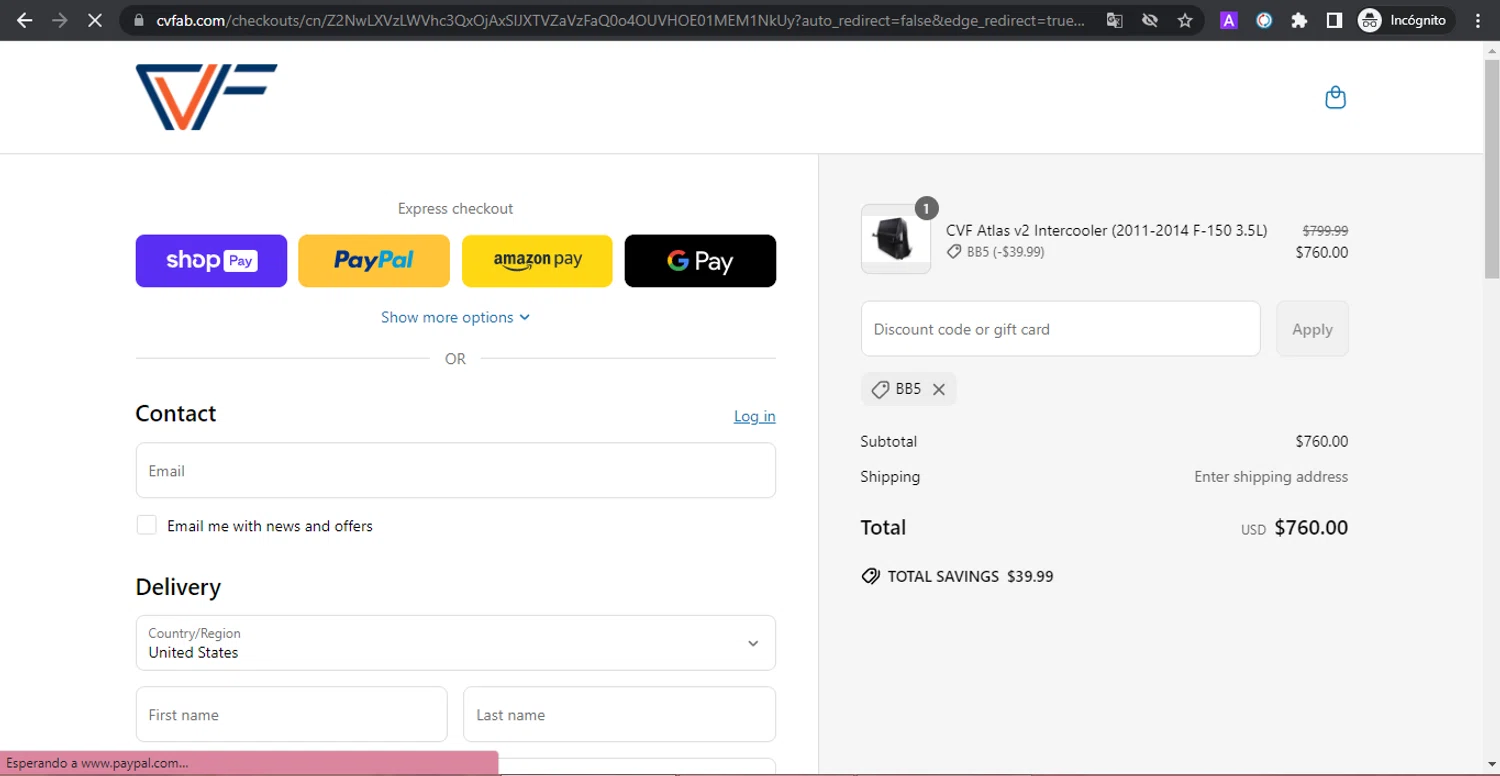Click the Total Savings tag icon

click(871, 576)
